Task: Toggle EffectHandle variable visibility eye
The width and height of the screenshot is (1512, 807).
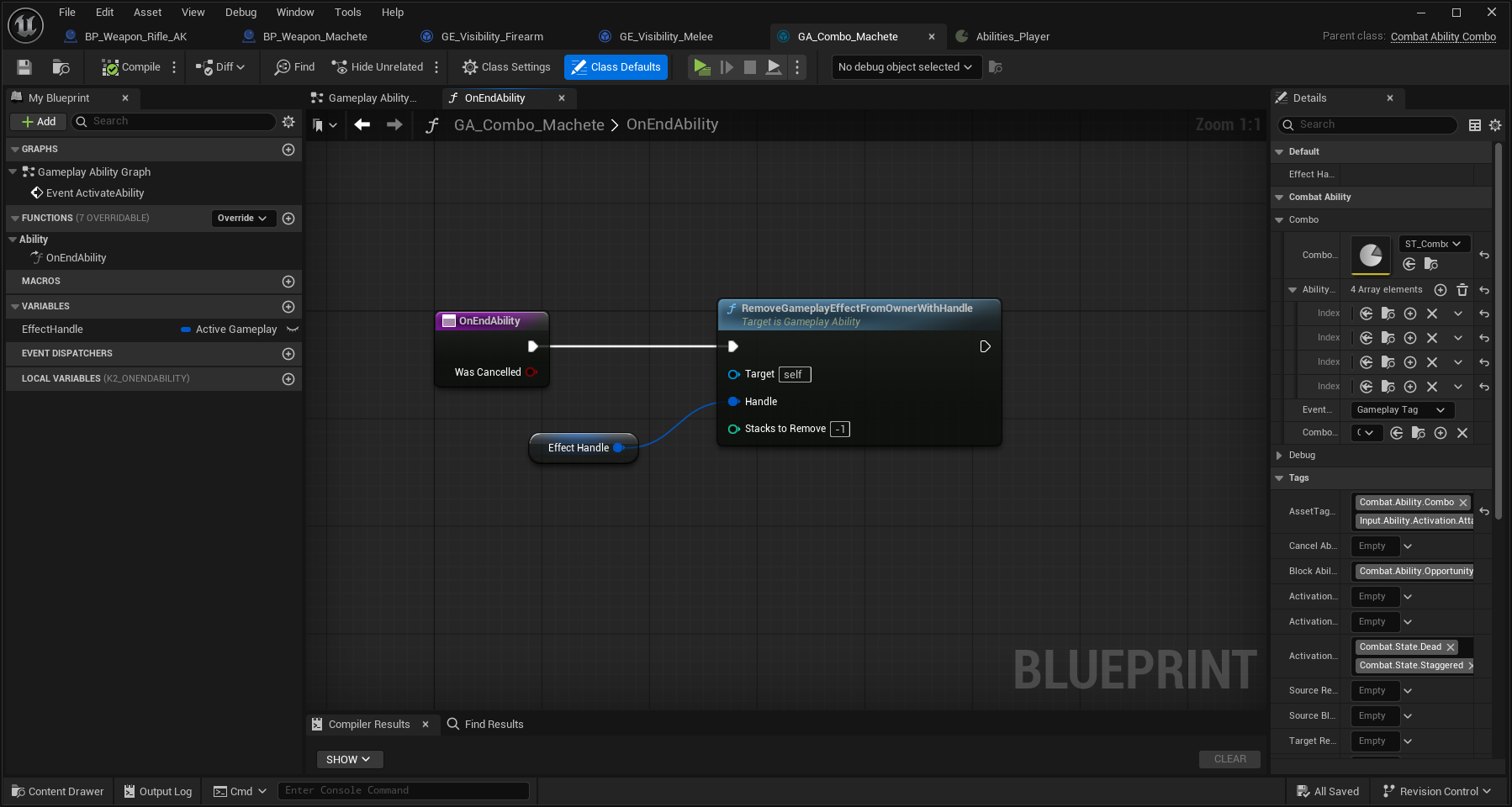Action: click(293, 330)
